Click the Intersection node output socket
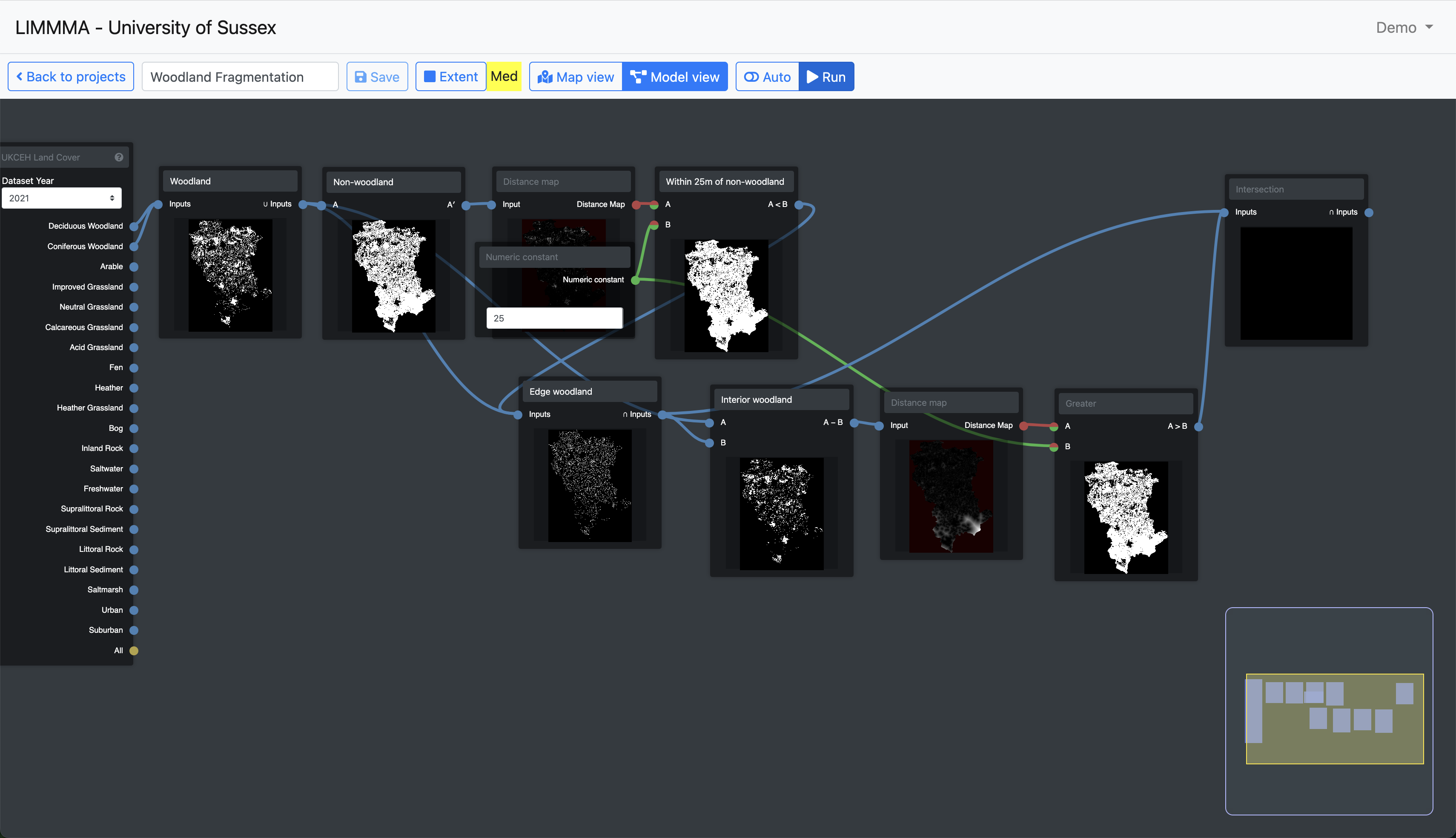This screenshot has height=838, width=1456. [1369, 212]
